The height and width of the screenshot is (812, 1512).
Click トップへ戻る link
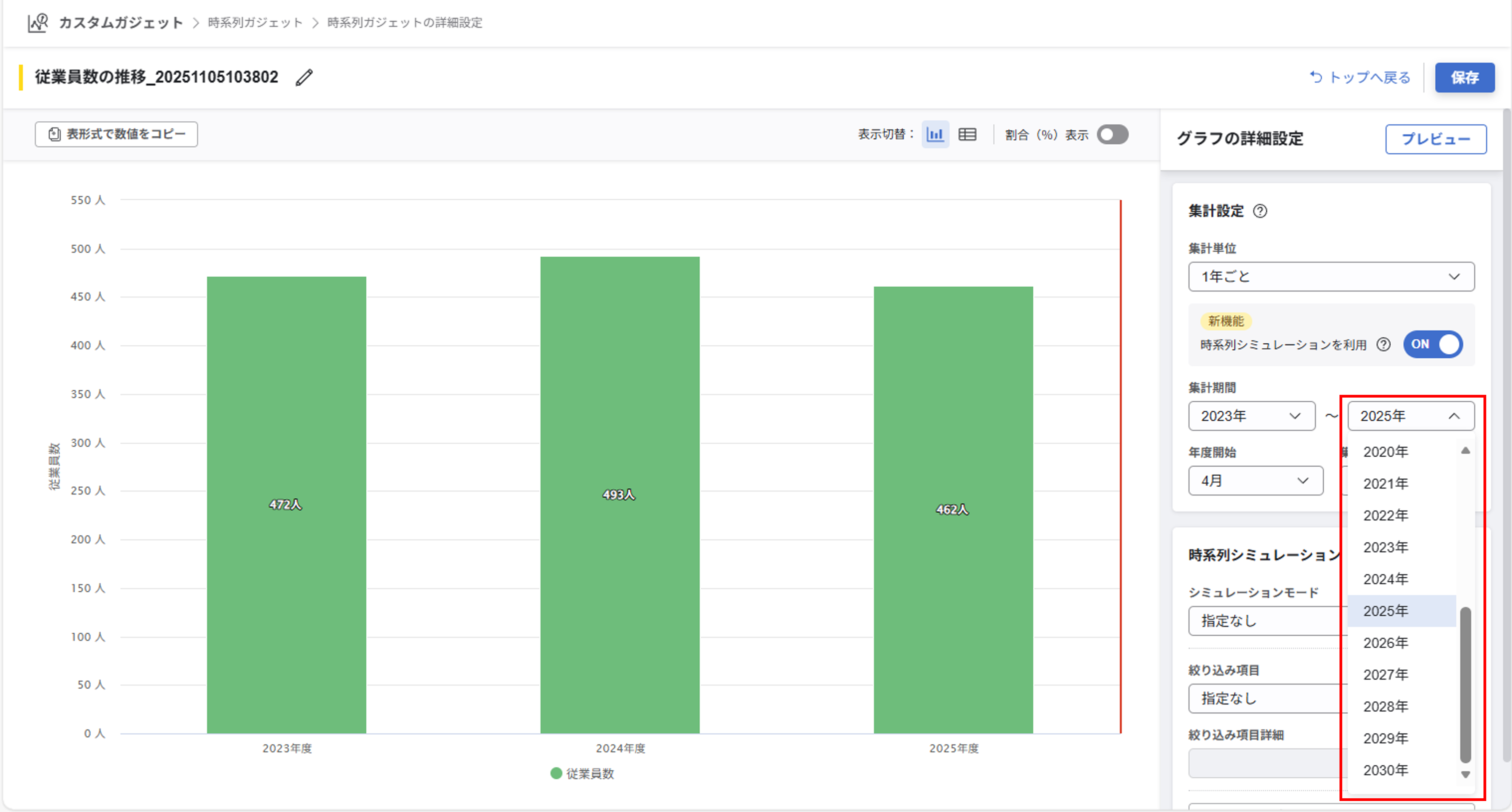point(1360,78)
